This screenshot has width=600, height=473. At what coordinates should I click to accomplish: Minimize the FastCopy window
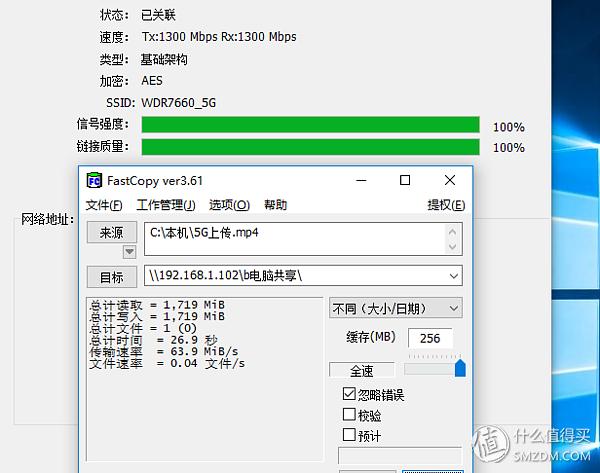tap(361, 180)
